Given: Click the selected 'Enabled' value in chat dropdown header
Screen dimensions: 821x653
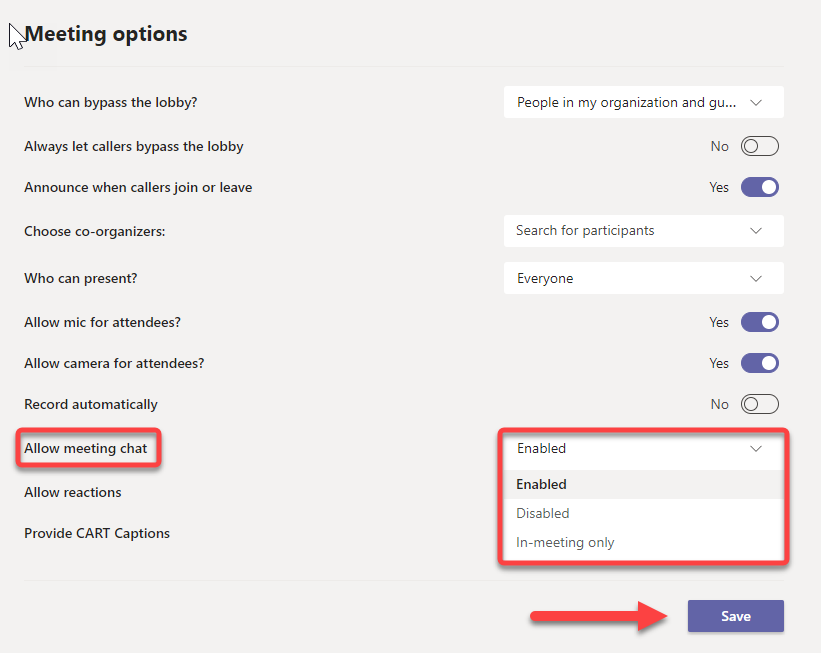Looking at the screenshot, I should 542,449.
